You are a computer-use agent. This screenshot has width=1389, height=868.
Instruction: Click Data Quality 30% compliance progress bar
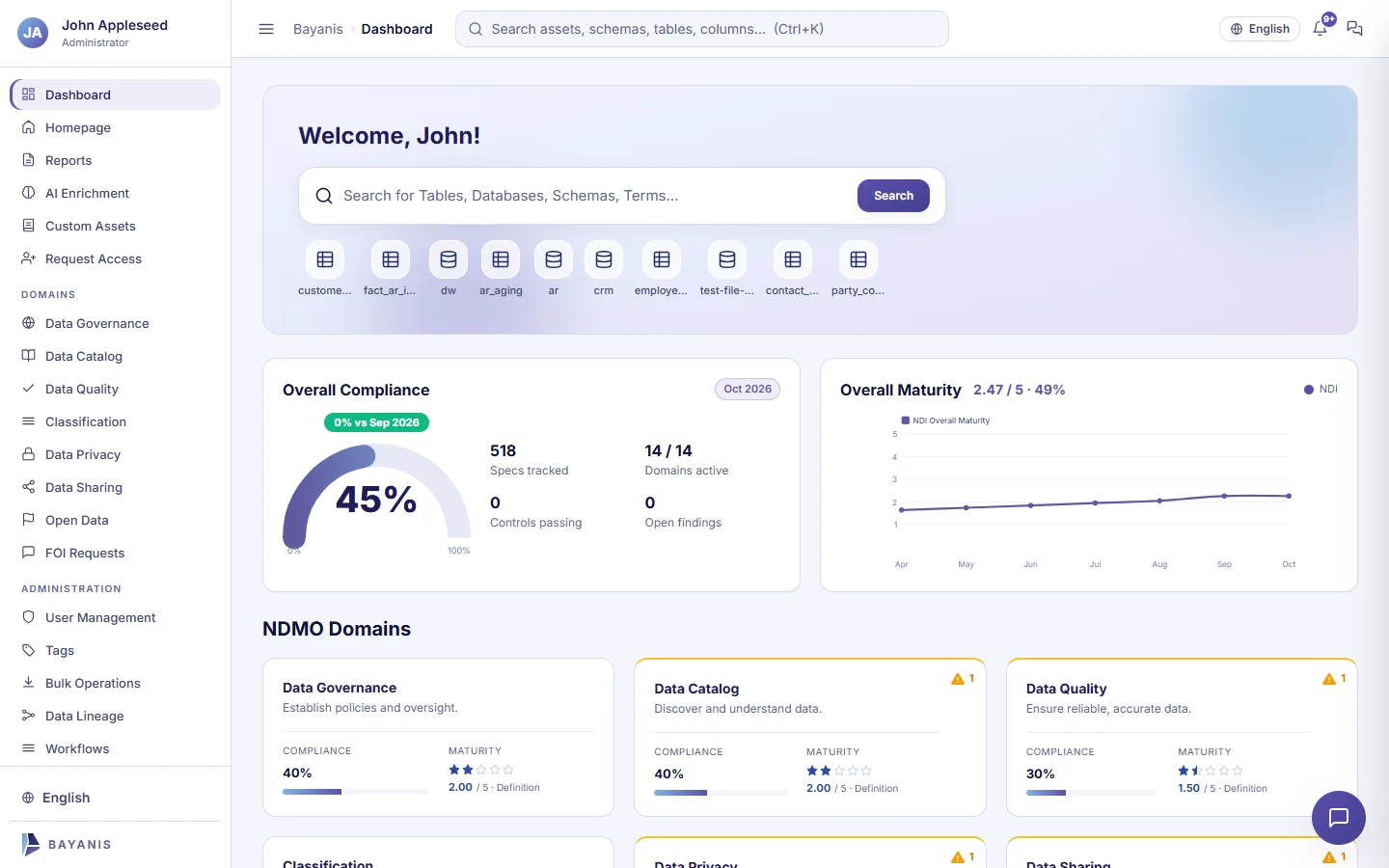click(x=1092, y=793)
